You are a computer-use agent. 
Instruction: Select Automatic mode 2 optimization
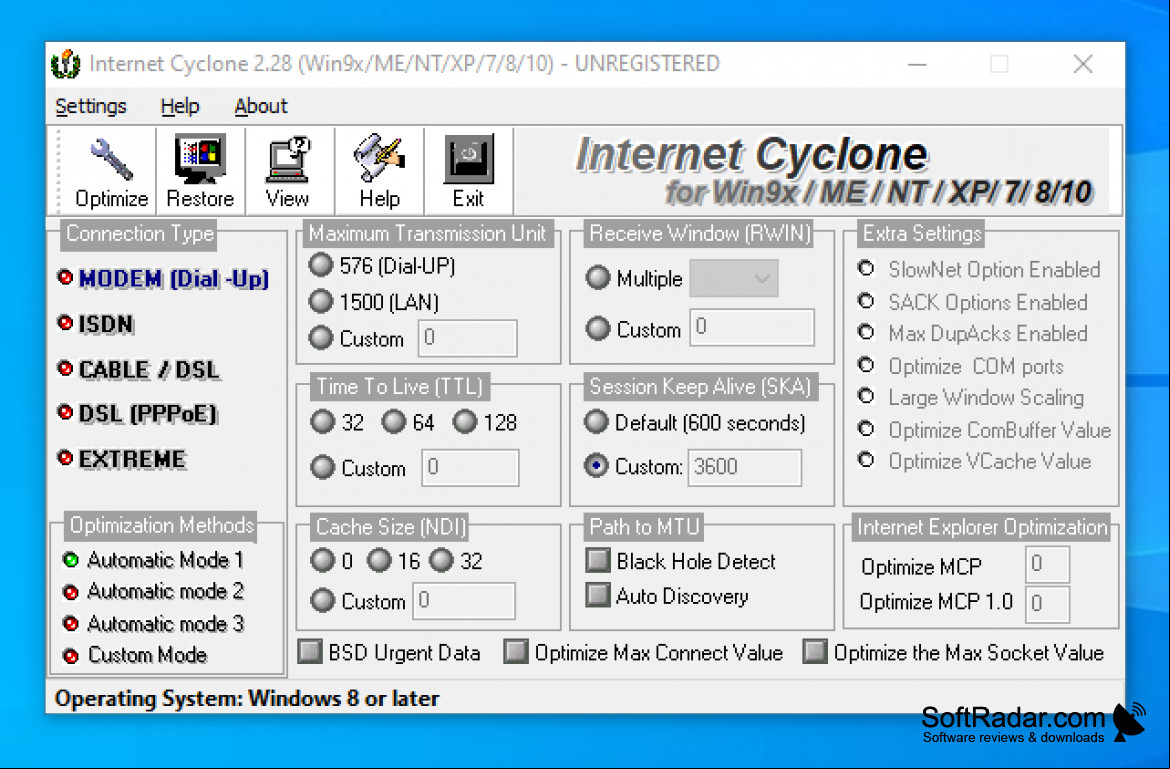tap(154, 591)
